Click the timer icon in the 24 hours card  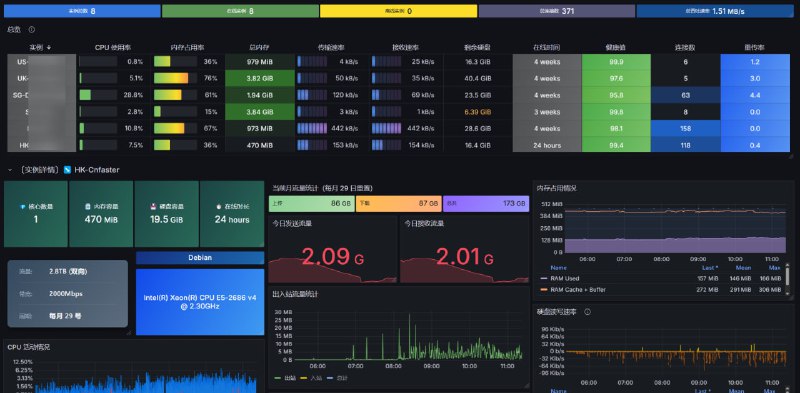pyautogui.click(x=219, y=207)
